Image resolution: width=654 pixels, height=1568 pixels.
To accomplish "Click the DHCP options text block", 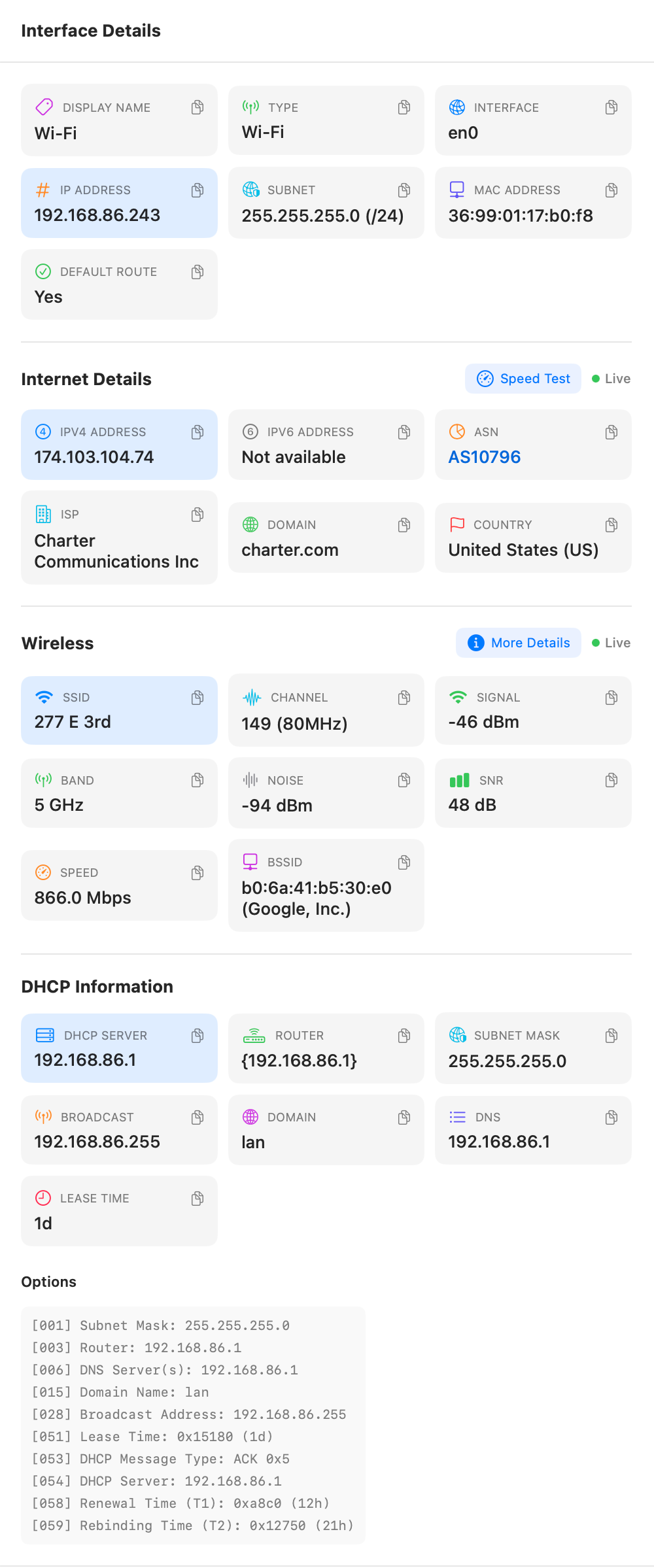I will point(193,1425).
